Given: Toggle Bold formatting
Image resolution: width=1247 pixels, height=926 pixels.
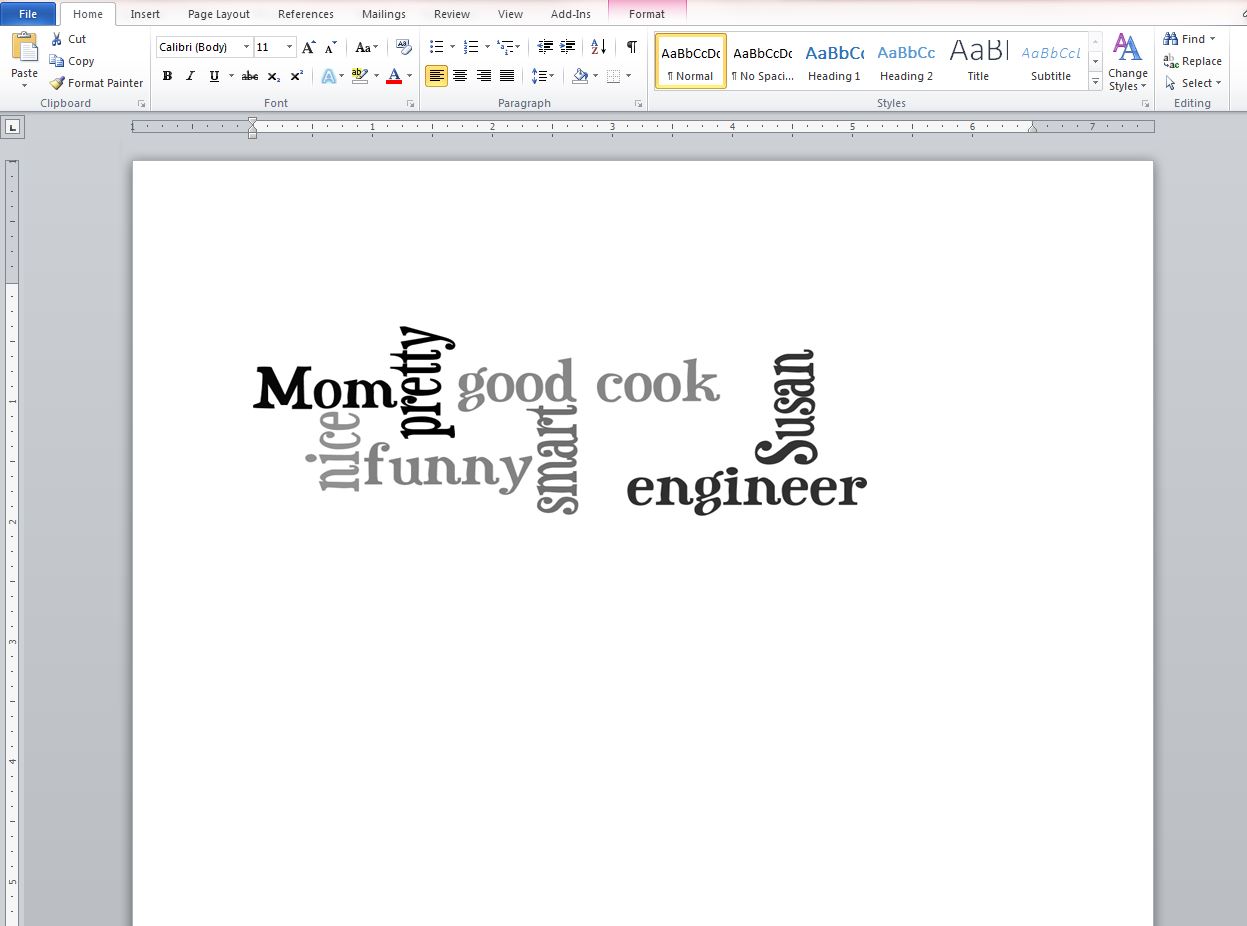Looking at the screenshot, I should [x=167, y=76].
